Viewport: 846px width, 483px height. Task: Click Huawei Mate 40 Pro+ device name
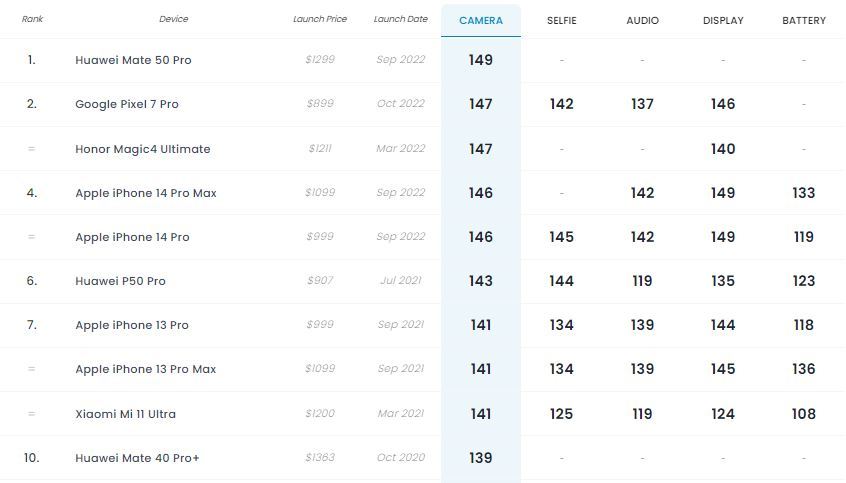tap(137, 458)
